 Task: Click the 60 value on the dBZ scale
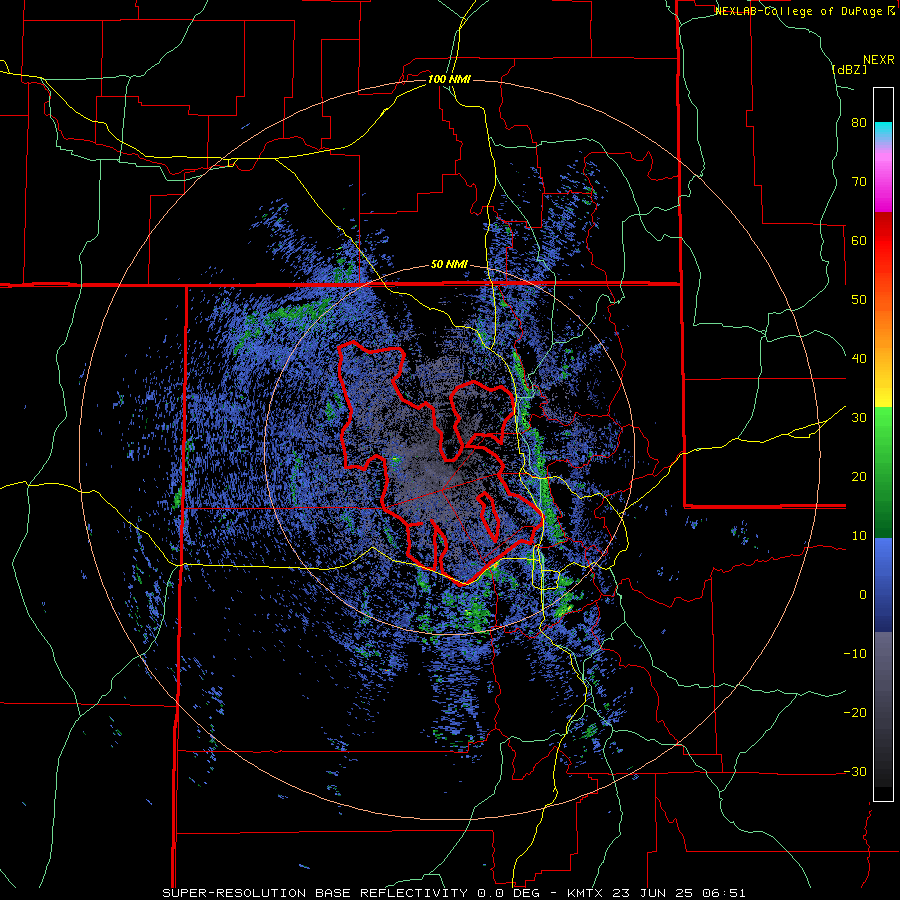pyautogui.click(x=859, y=240)
